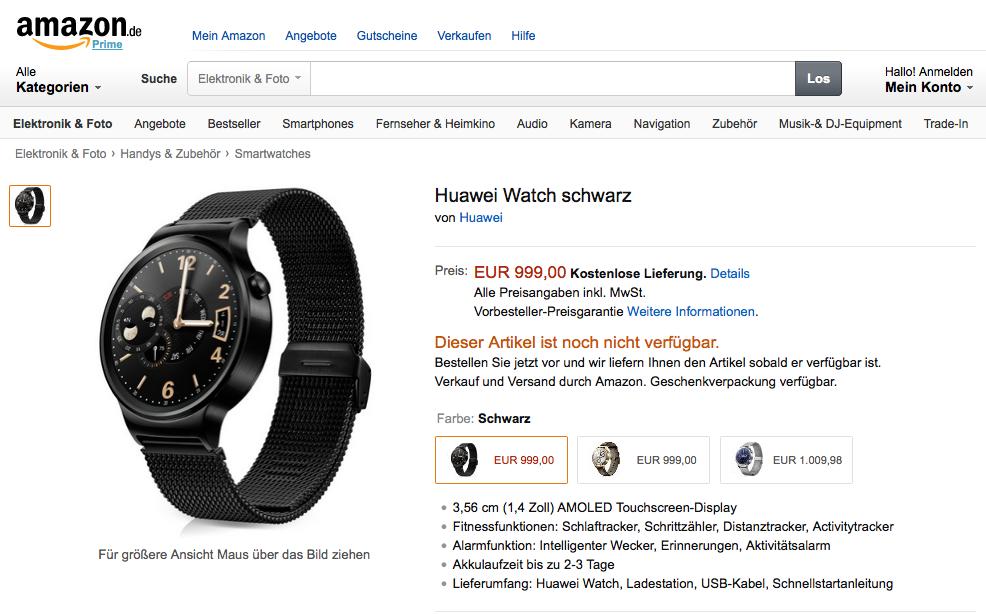This screenshot has height=614, width=986.
Task: Open shipping Details link next to price
Action: click(x=729, y=274)
